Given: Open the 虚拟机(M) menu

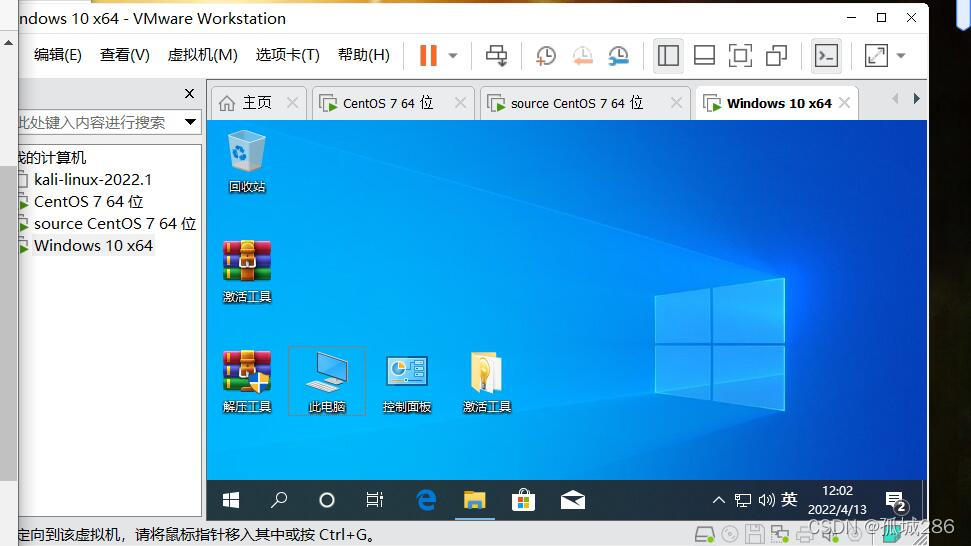Looking at the screenshot, I should pos(202,55).
